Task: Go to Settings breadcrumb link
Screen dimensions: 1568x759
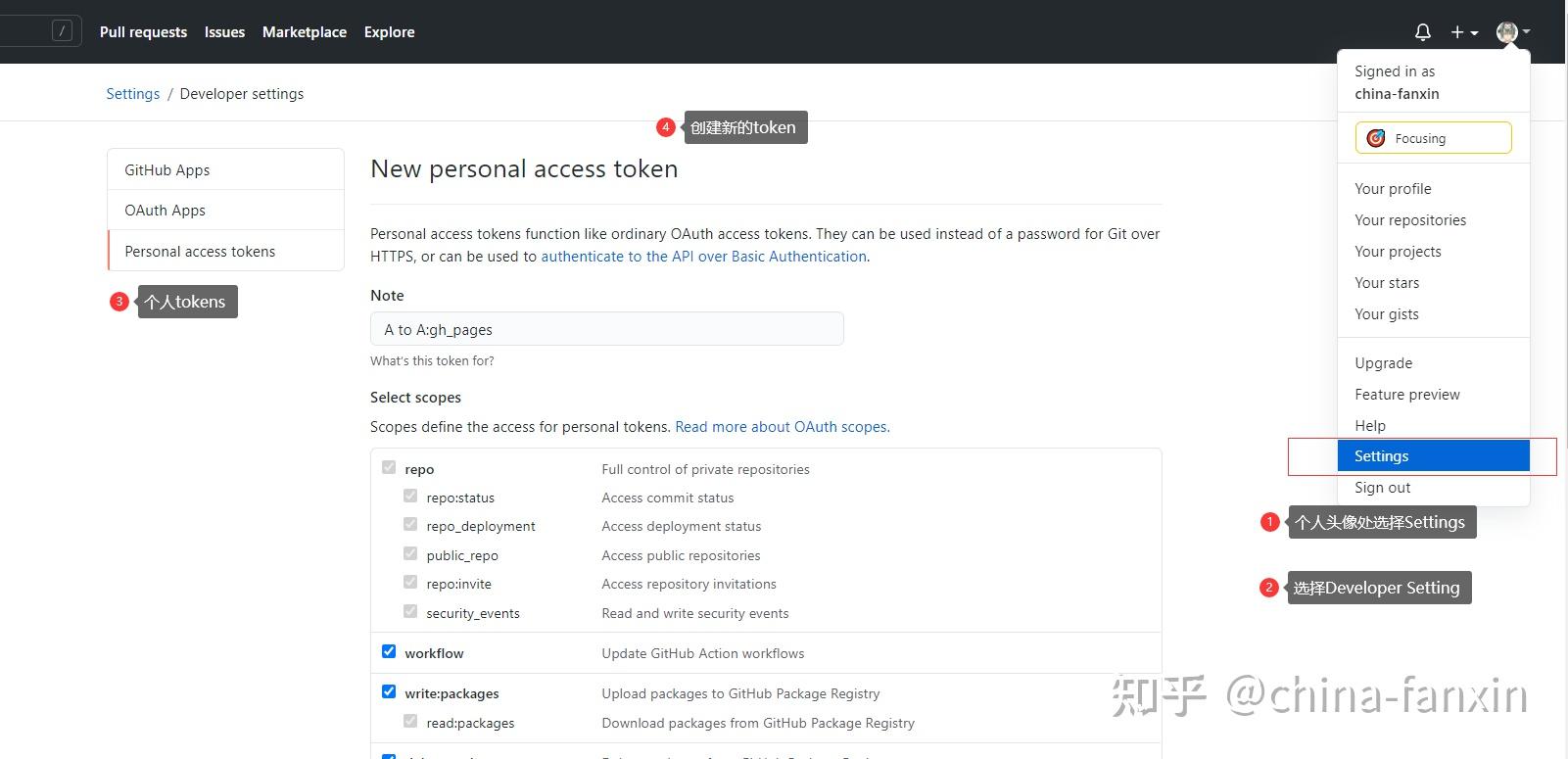Action: [x=132, y=94]
